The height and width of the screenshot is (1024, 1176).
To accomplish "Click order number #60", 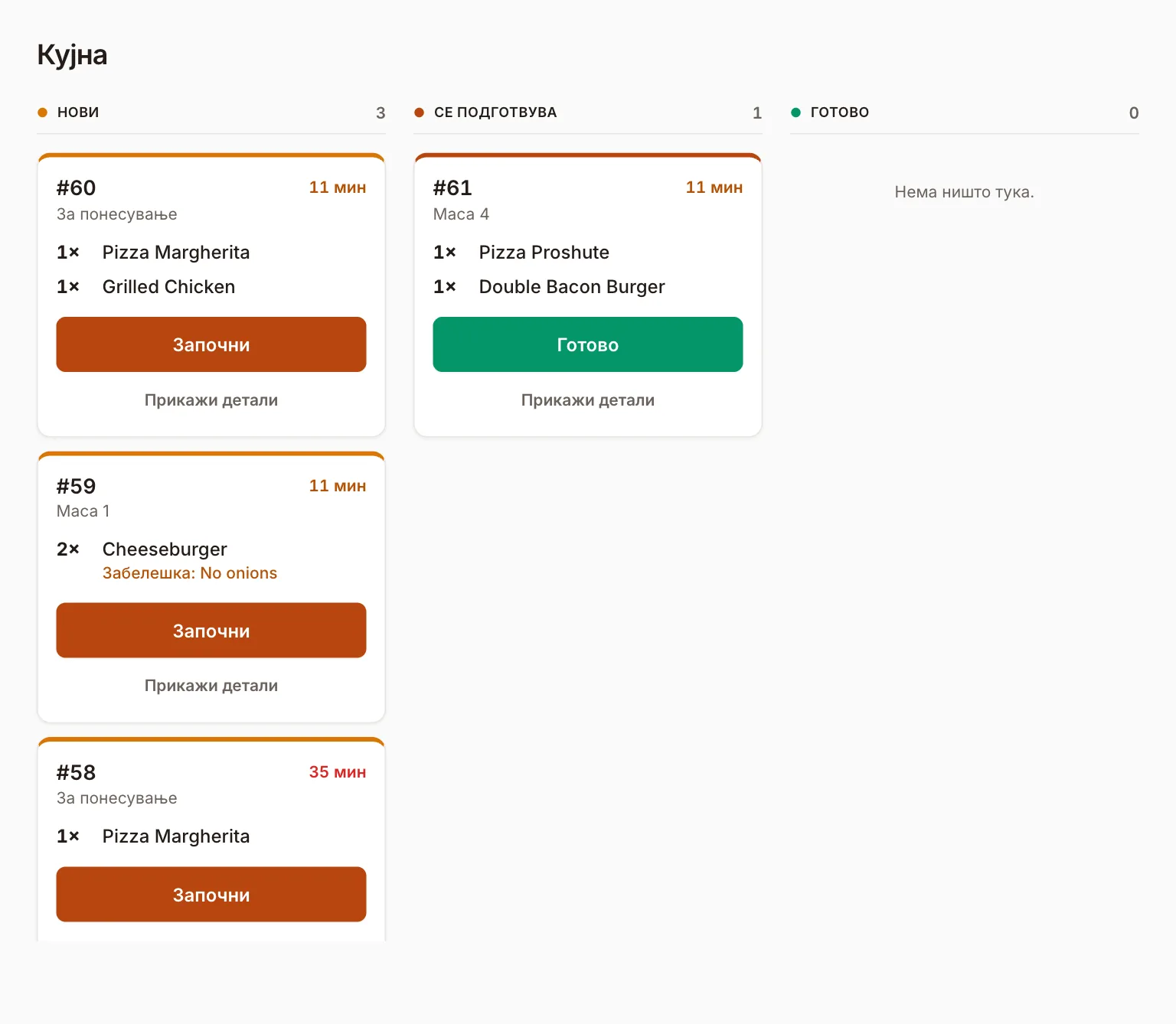I will tap(76, 188).
